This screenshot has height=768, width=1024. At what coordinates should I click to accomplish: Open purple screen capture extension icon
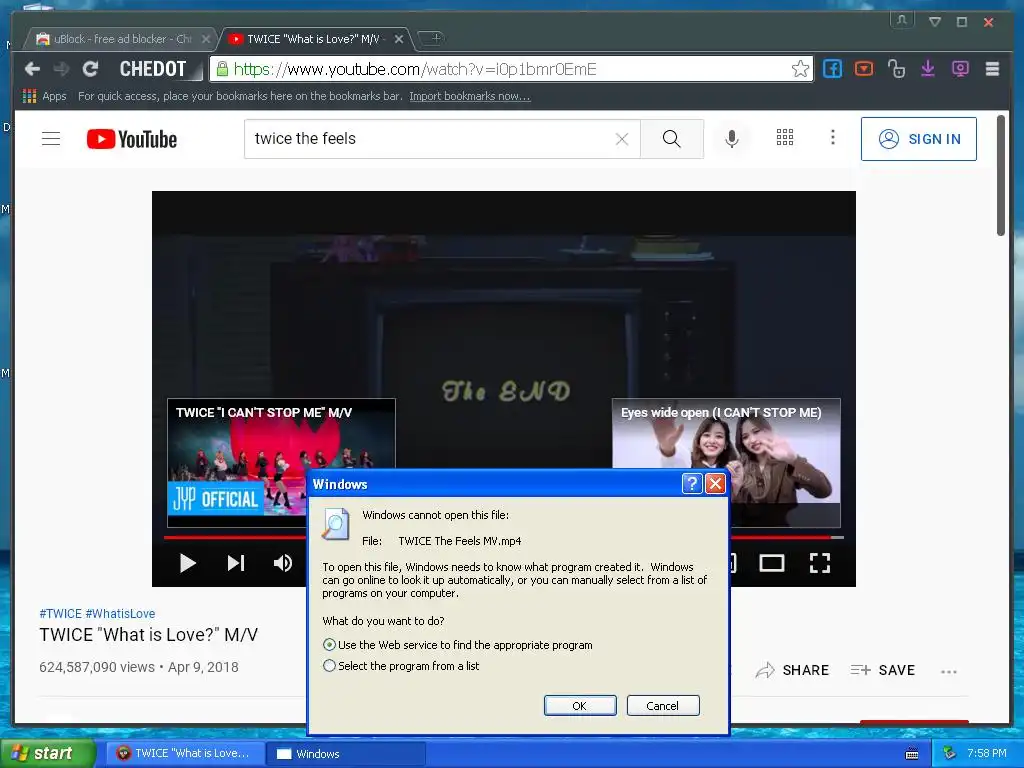click(960, 69)
